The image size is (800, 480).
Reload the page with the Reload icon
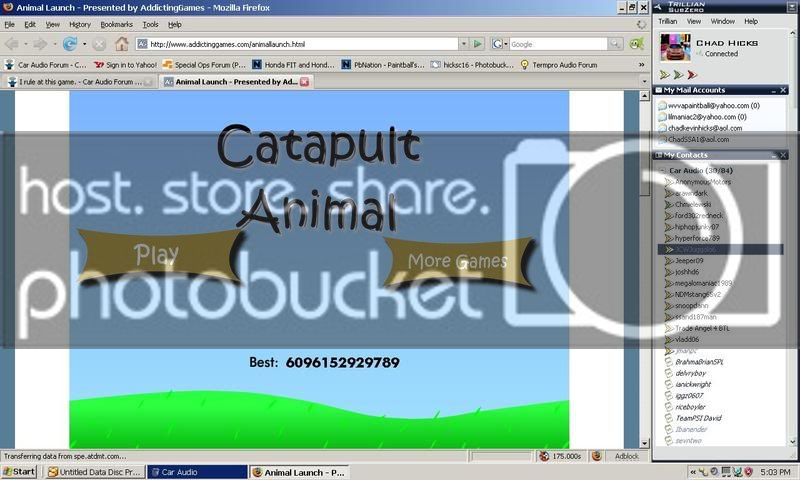pyautogui.click(x=69, y=44)
